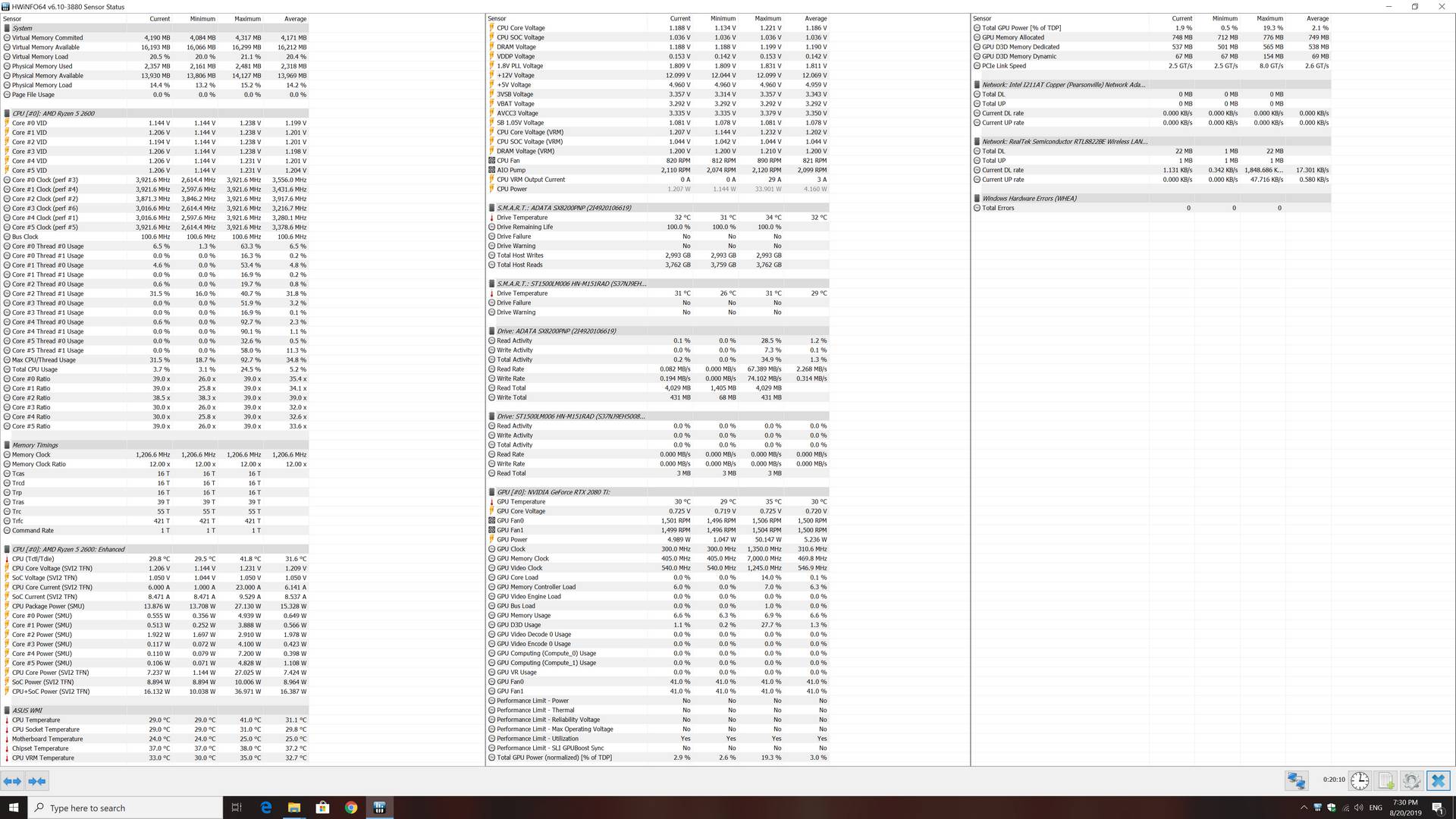Image resolution: width=1456 pixels, height=819 pixels.
Task: Open Action Center notifications
Action: coord(1438,808)
